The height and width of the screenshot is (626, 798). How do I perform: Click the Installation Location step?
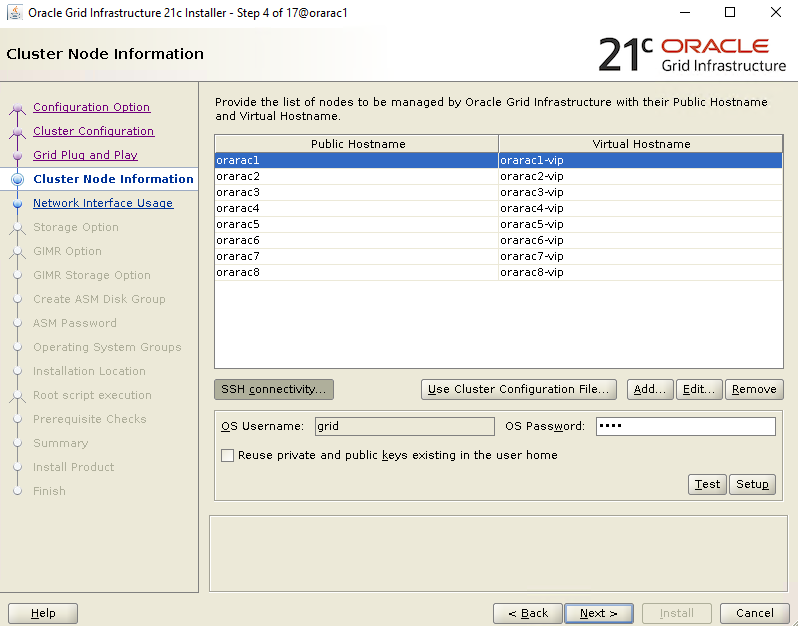(89, 371)
